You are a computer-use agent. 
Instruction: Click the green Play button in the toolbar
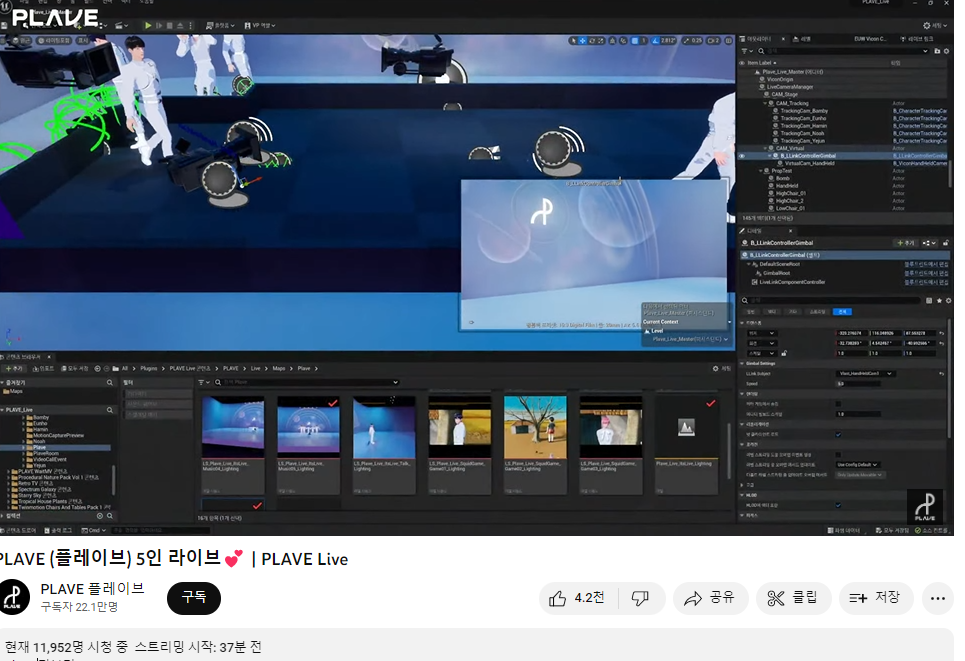[148, 25]
